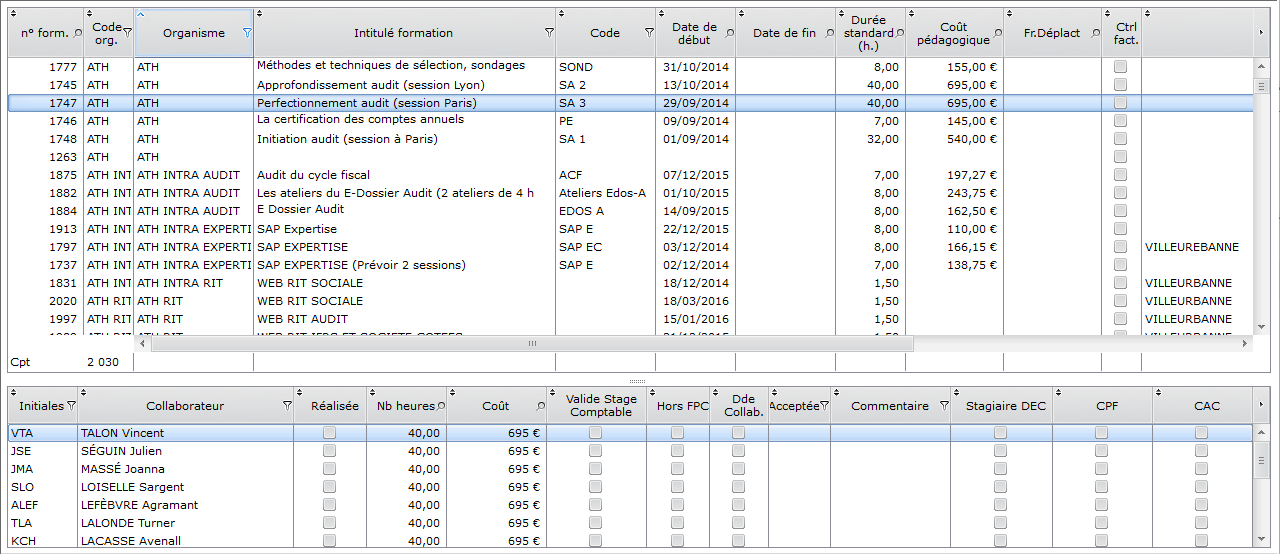Select 'La certification des comptes annuels' row
1280x554 pixels.
(x=630, y=121)
